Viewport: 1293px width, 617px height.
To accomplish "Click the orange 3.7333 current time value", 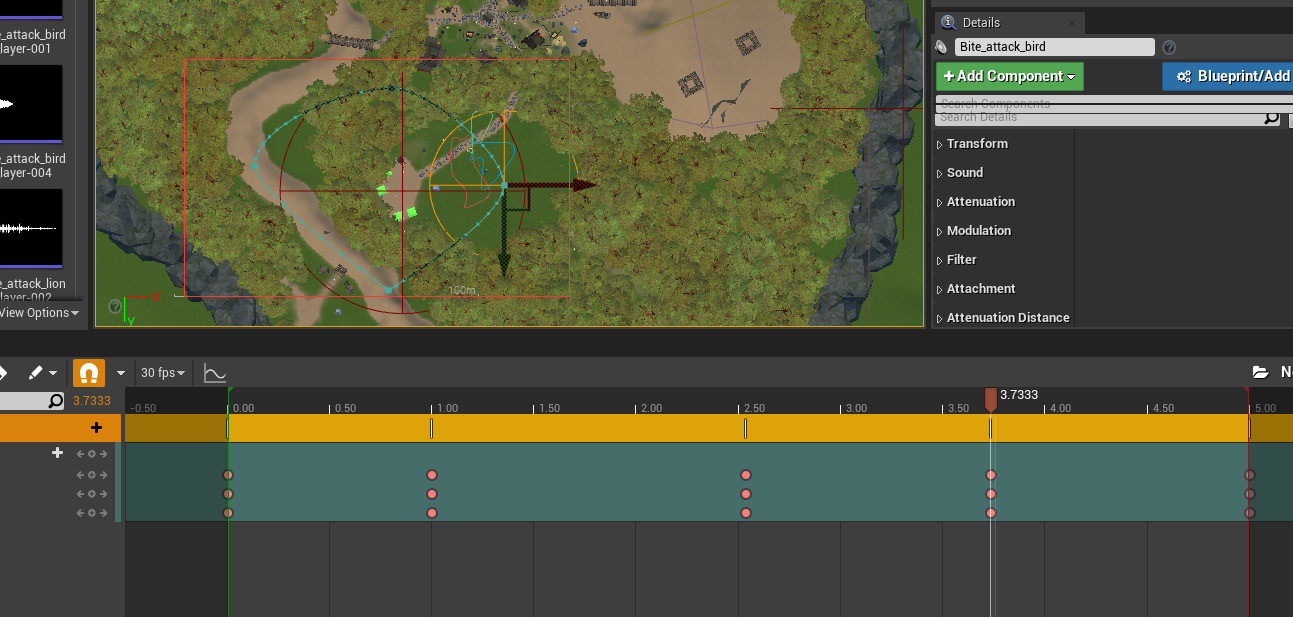I will coord(92,401).
